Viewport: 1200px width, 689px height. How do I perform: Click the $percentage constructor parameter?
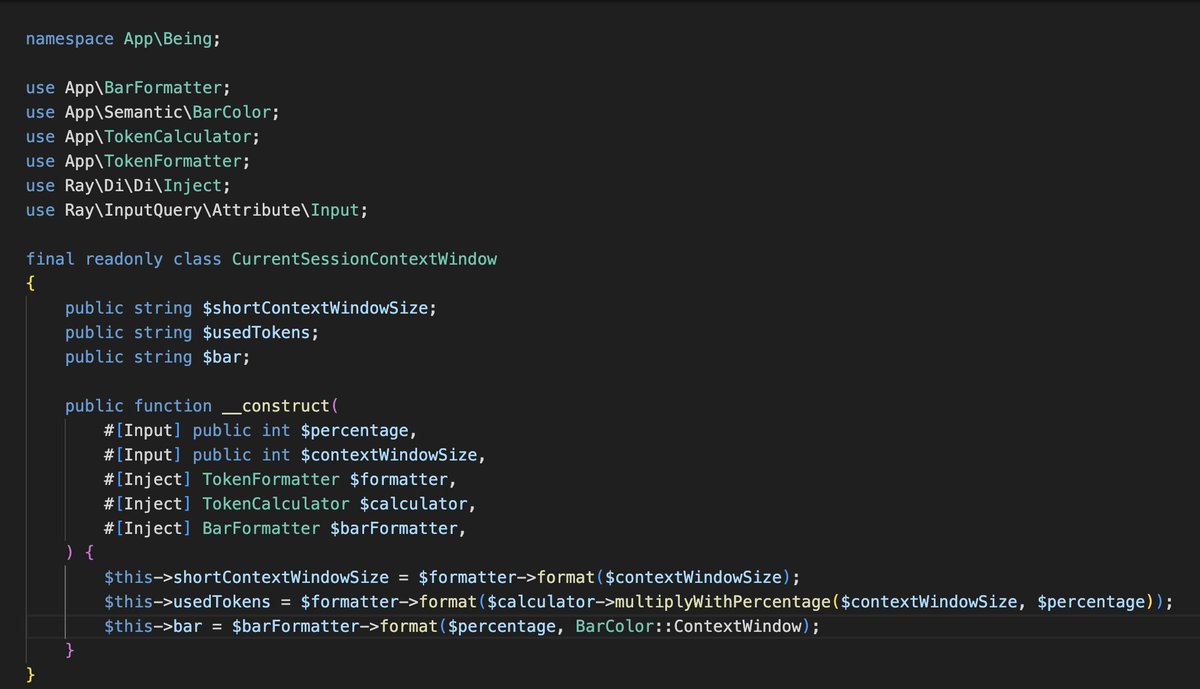click(354, 431)
